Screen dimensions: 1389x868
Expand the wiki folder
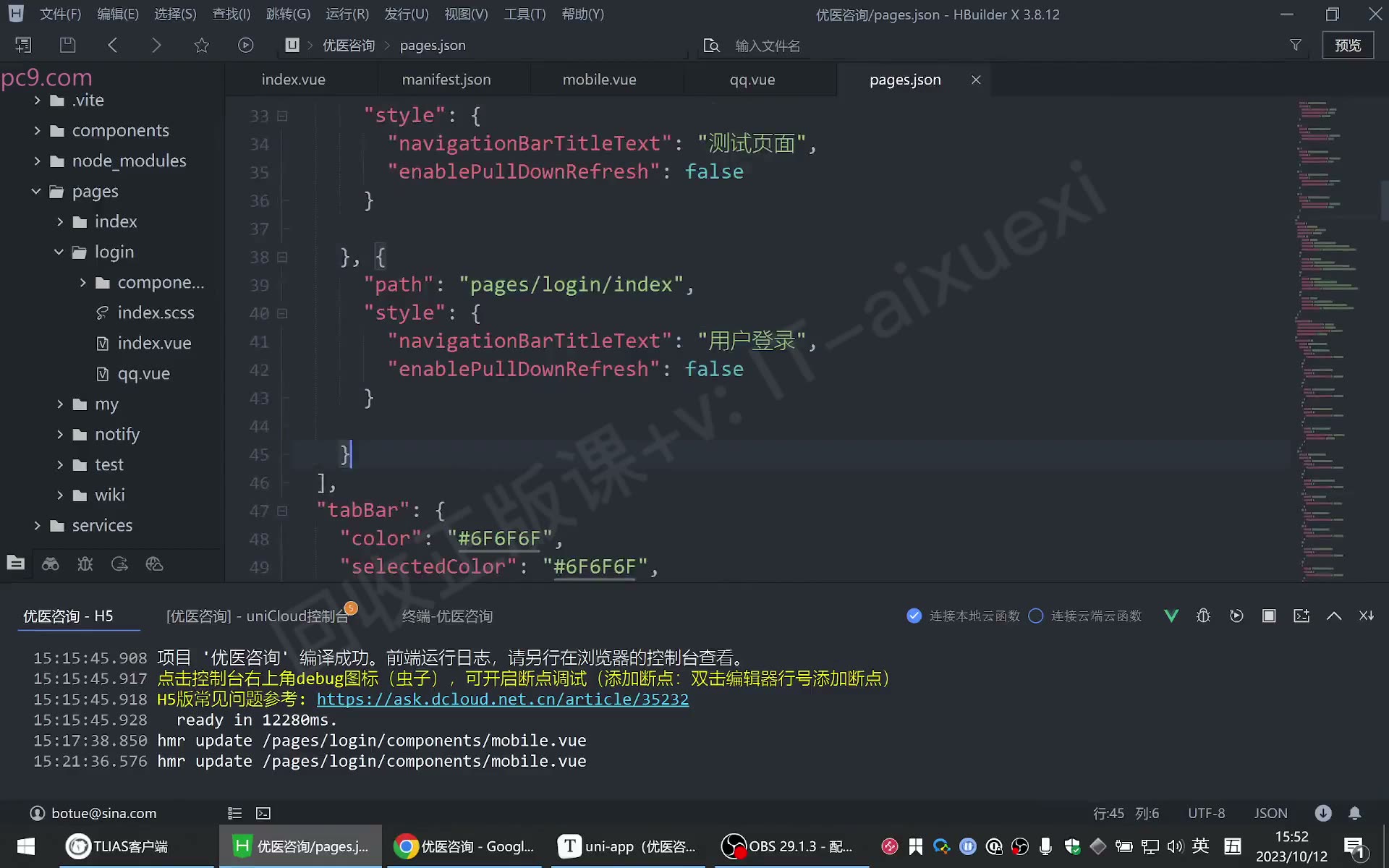pos(60,495)
